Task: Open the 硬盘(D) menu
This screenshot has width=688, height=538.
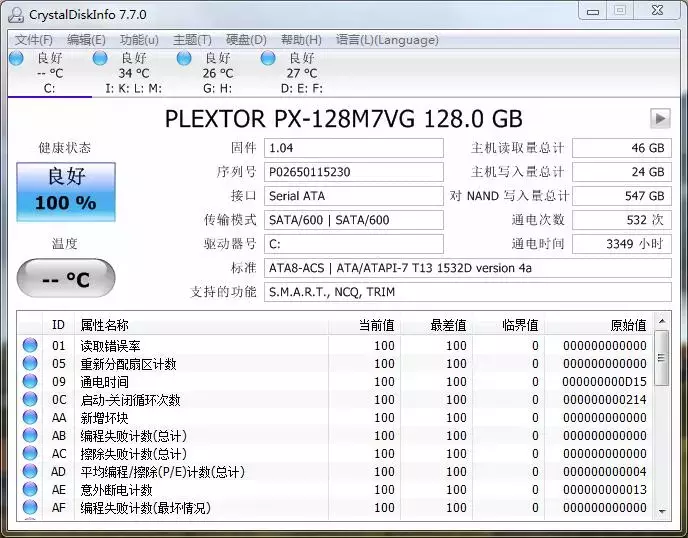Action: click(246, 40)
